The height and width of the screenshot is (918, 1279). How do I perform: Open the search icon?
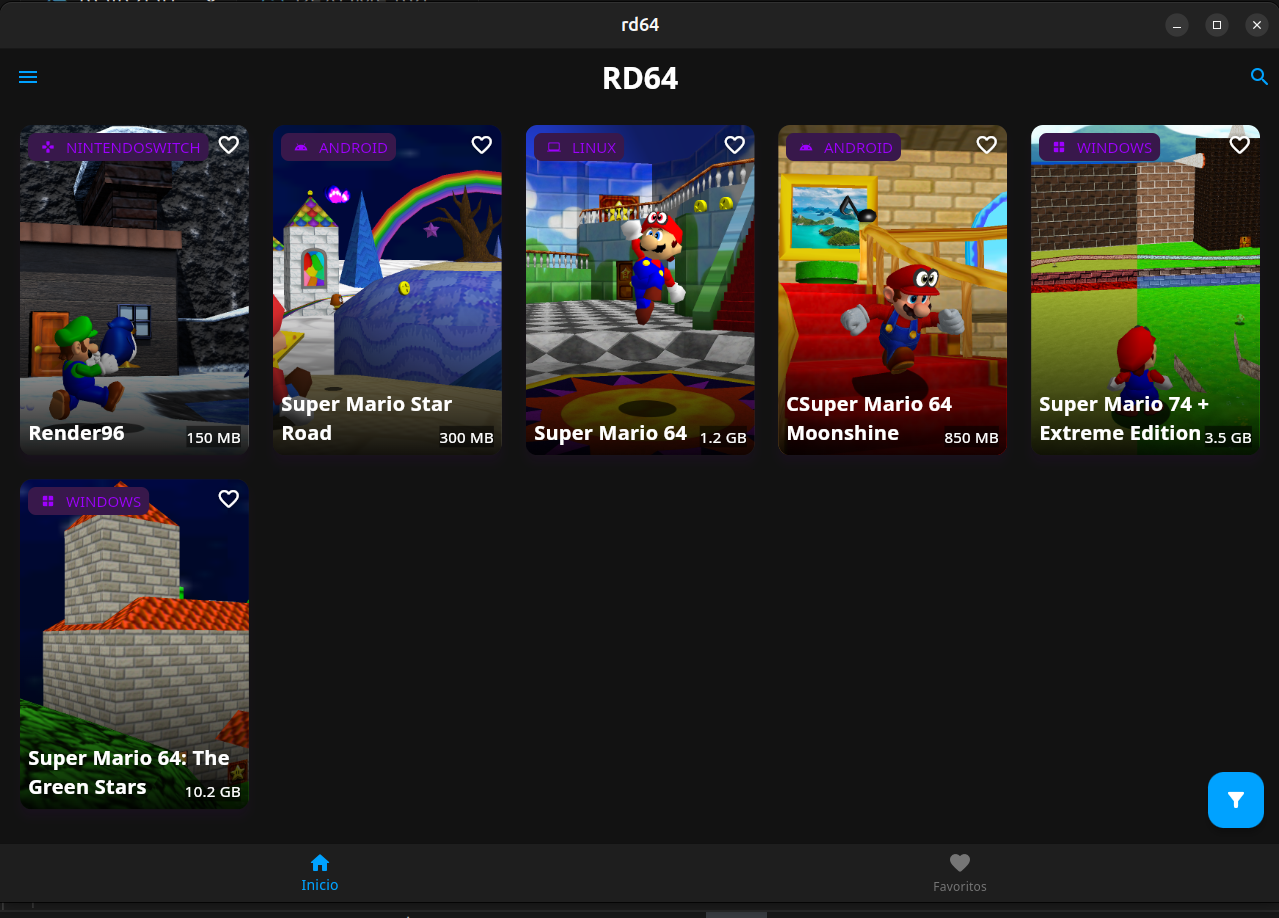pyautogui.click(x=1258, y=76)
